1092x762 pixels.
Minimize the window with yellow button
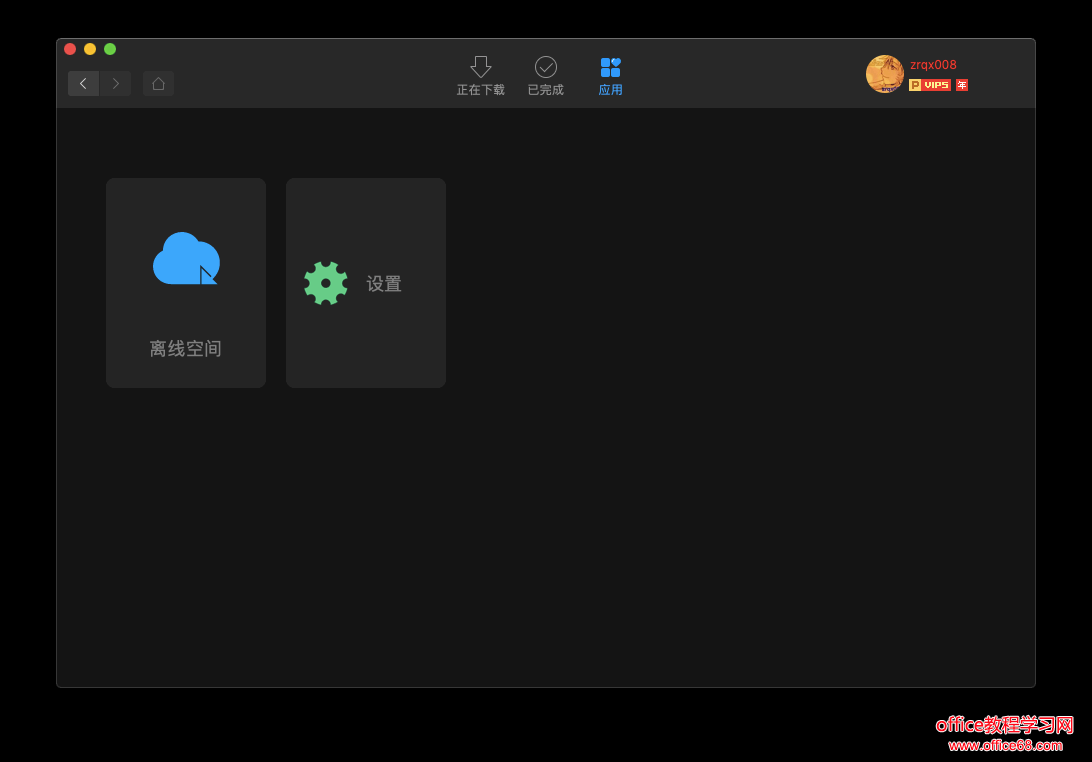(90, 49)
